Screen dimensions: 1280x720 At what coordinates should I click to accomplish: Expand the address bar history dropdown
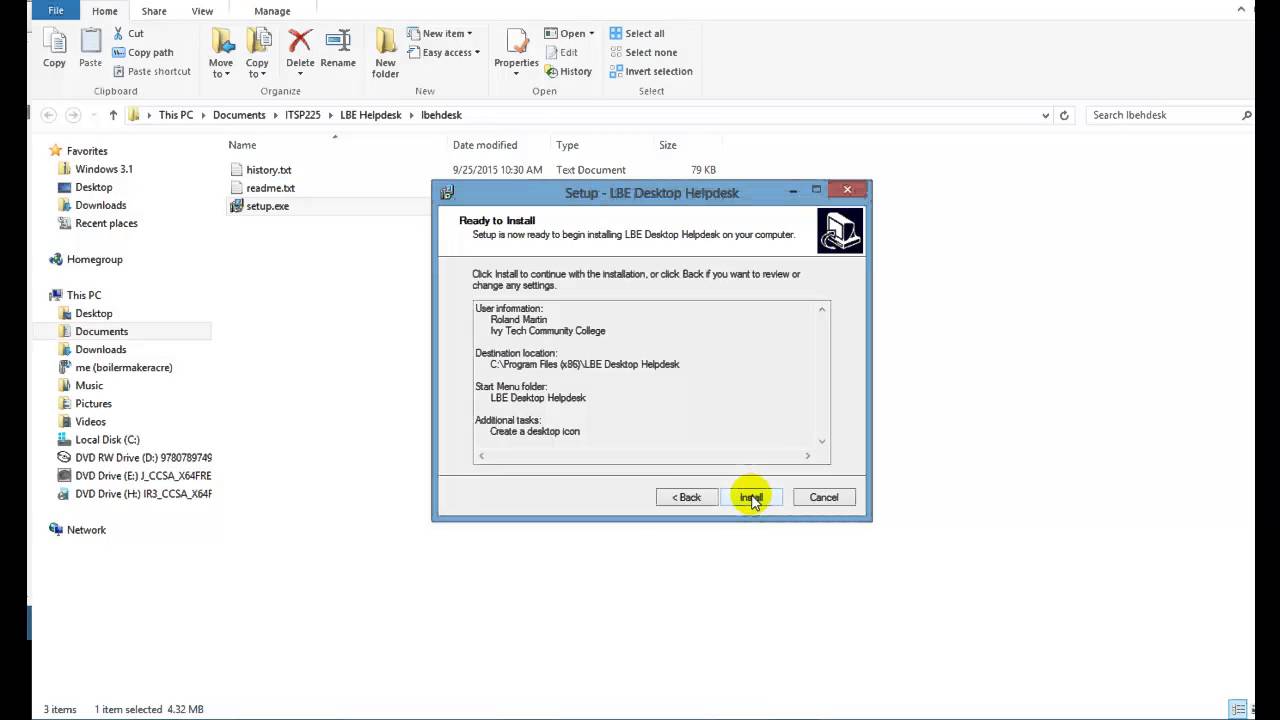(x=1046, y=115)
